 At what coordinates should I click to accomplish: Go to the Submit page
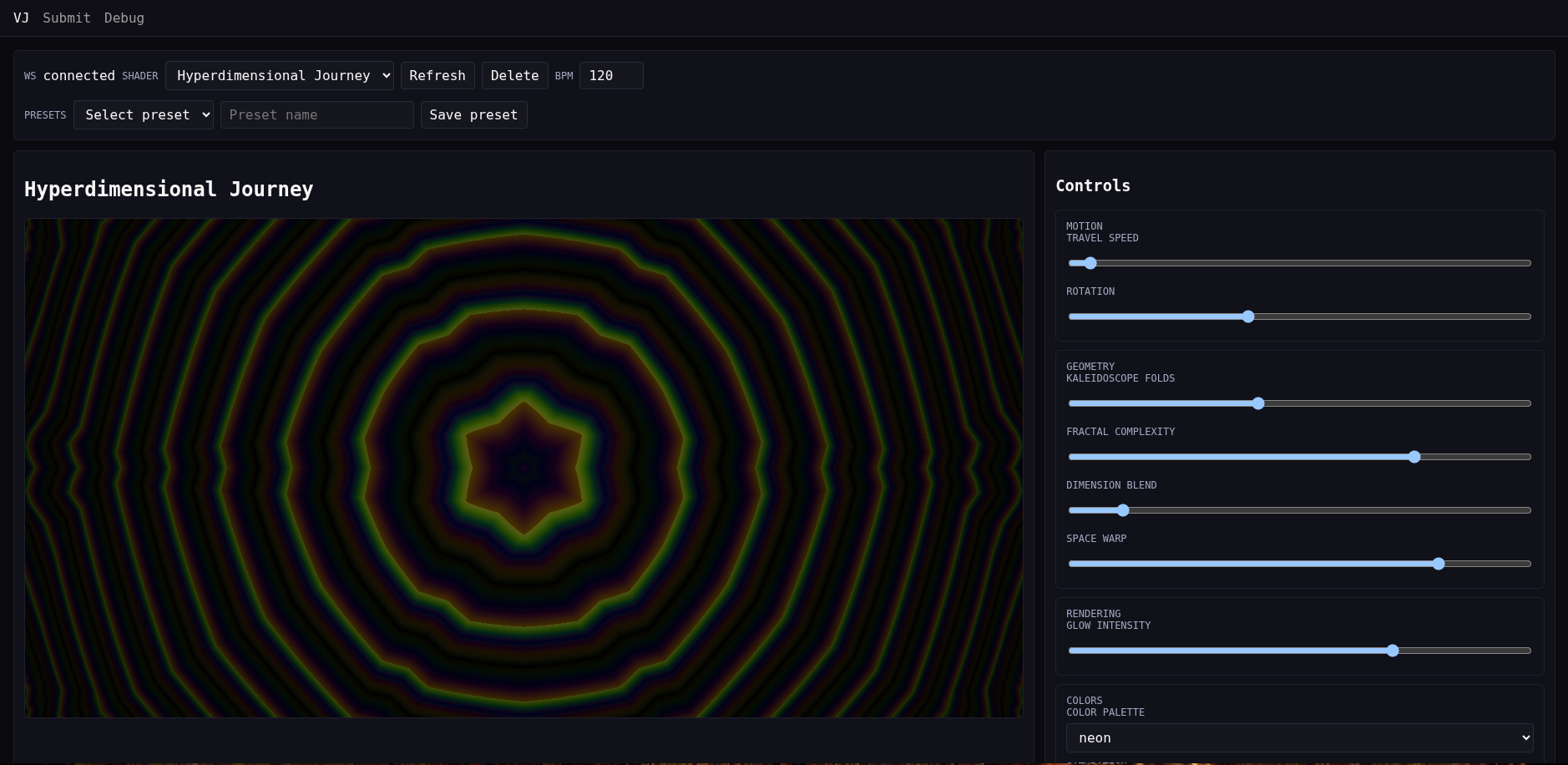point(67,18)
